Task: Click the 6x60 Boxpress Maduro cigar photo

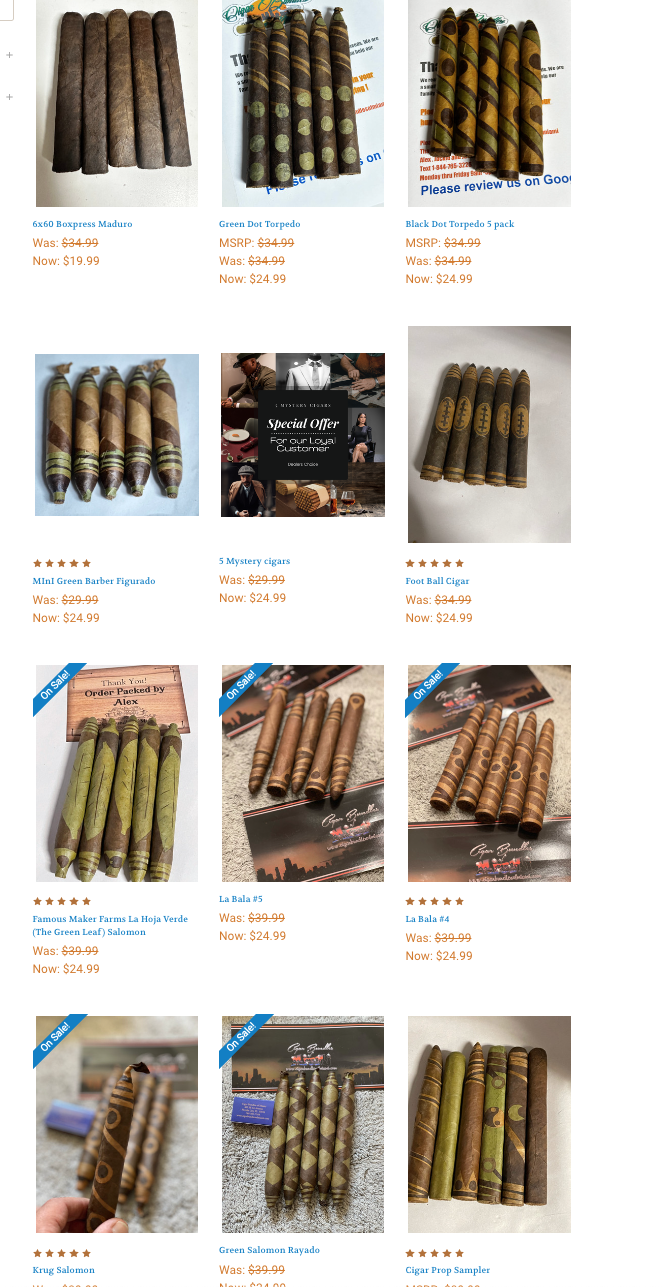Action: click(x=116, y=103)
